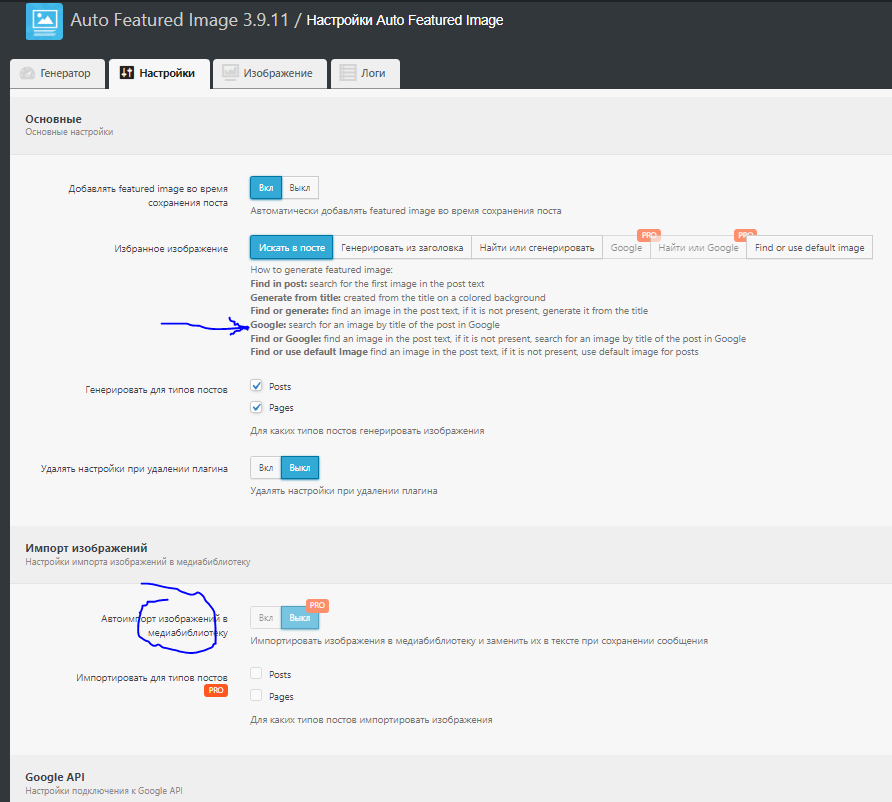Choose Find or use default image option

coord(809,248)
